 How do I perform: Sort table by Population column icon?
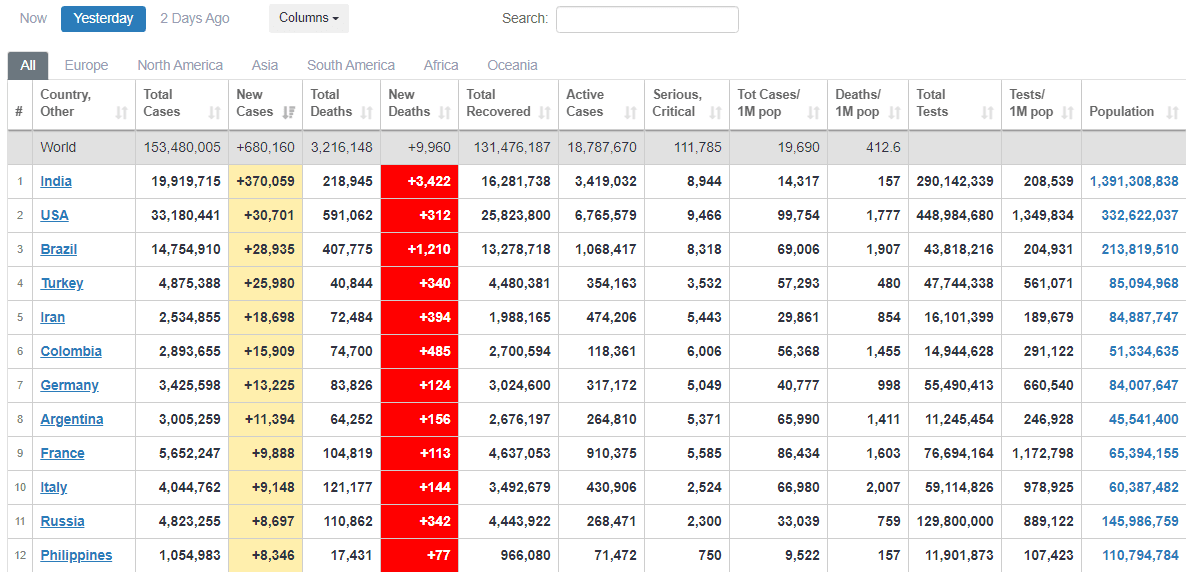click(x=1172, y=113)
